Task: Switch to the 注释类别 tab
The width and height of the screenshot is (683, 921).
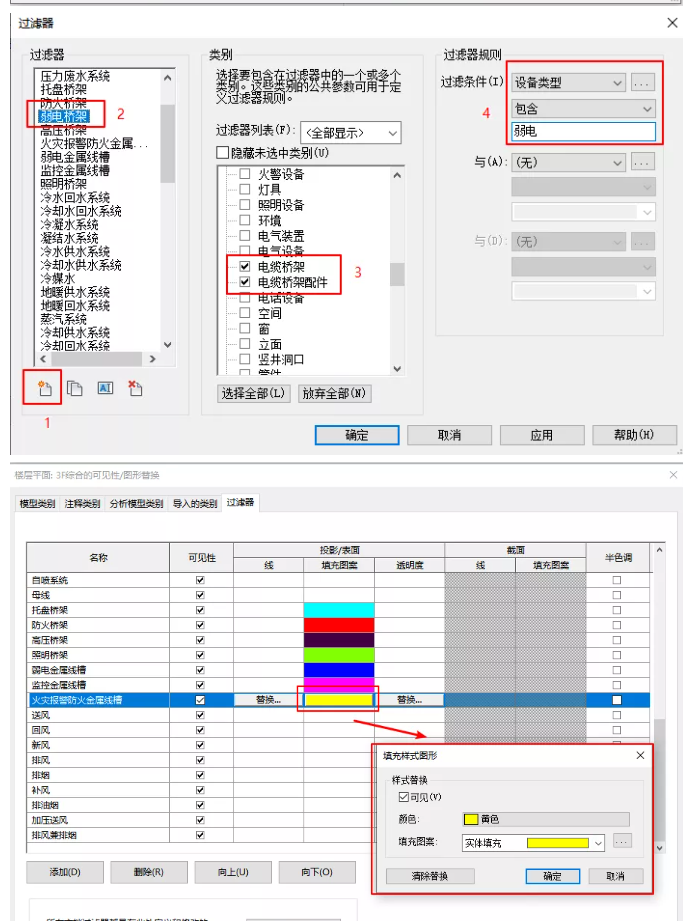Action: (82, 503)
